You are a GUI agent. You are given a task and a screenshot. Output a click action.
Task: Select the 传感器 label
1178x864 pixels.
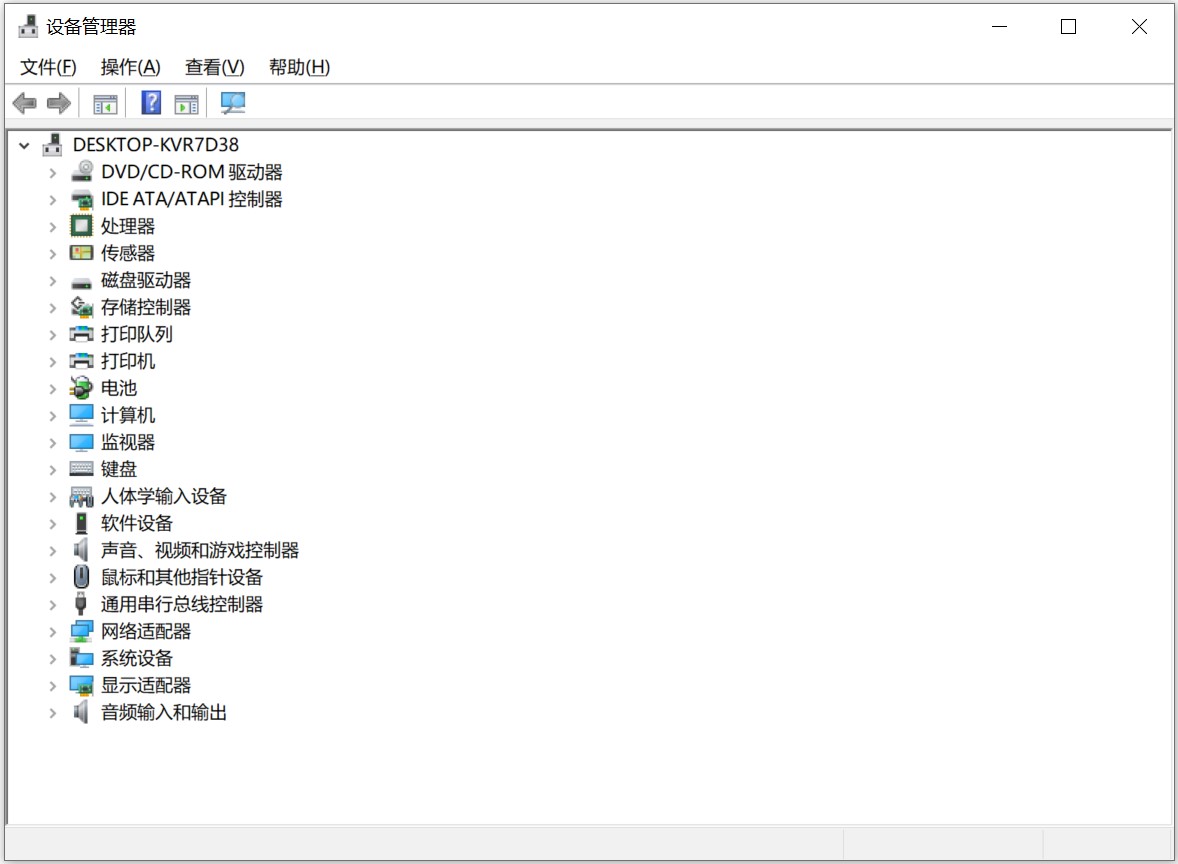(128, 253)
